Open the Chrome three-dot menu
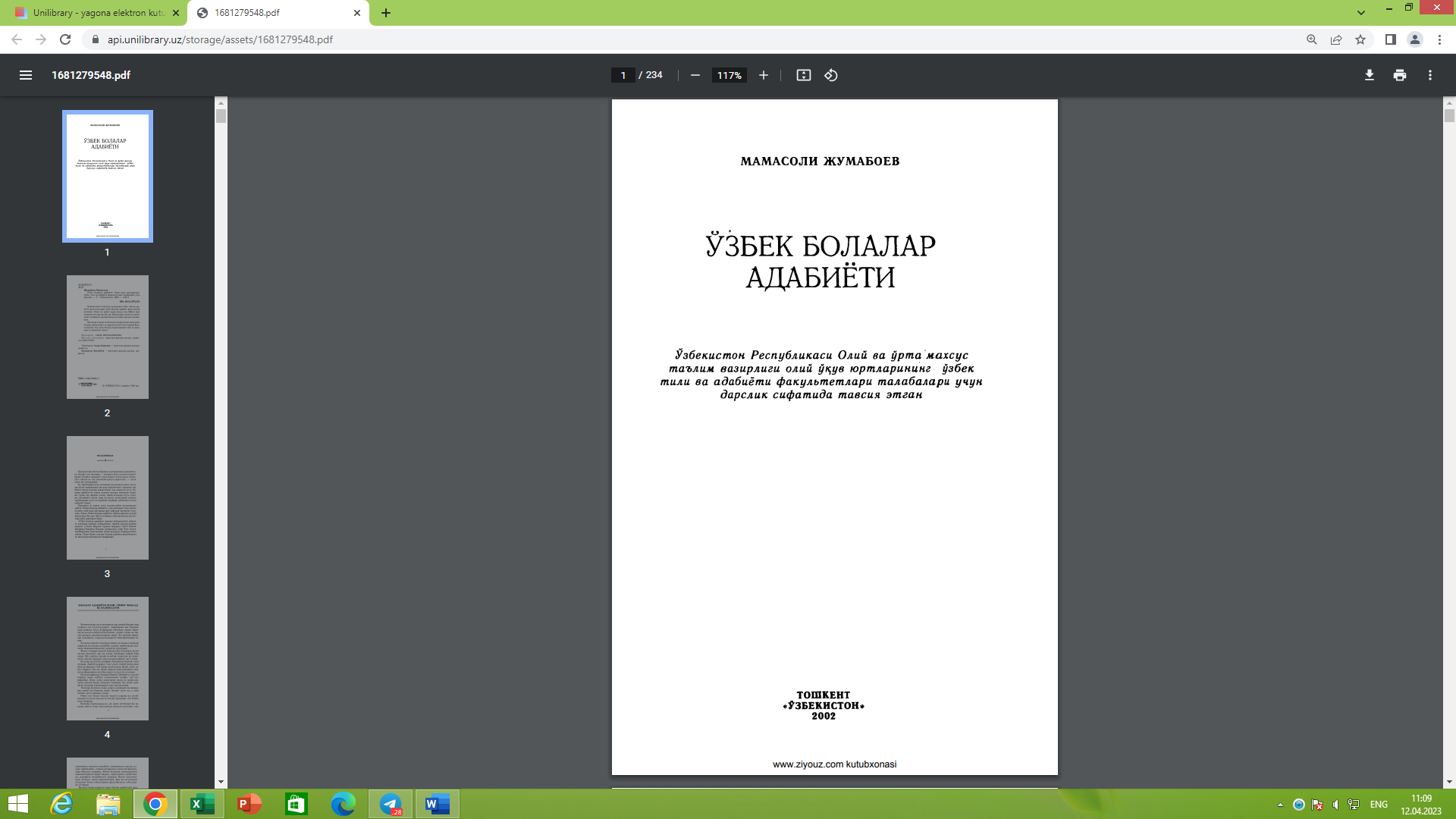 click(x=1439, y=39)
